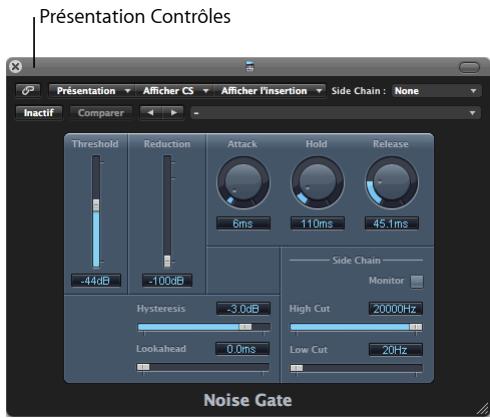Open the Afficher l'insertion menu
Viewport: 490px width, 418px height.
269,91
